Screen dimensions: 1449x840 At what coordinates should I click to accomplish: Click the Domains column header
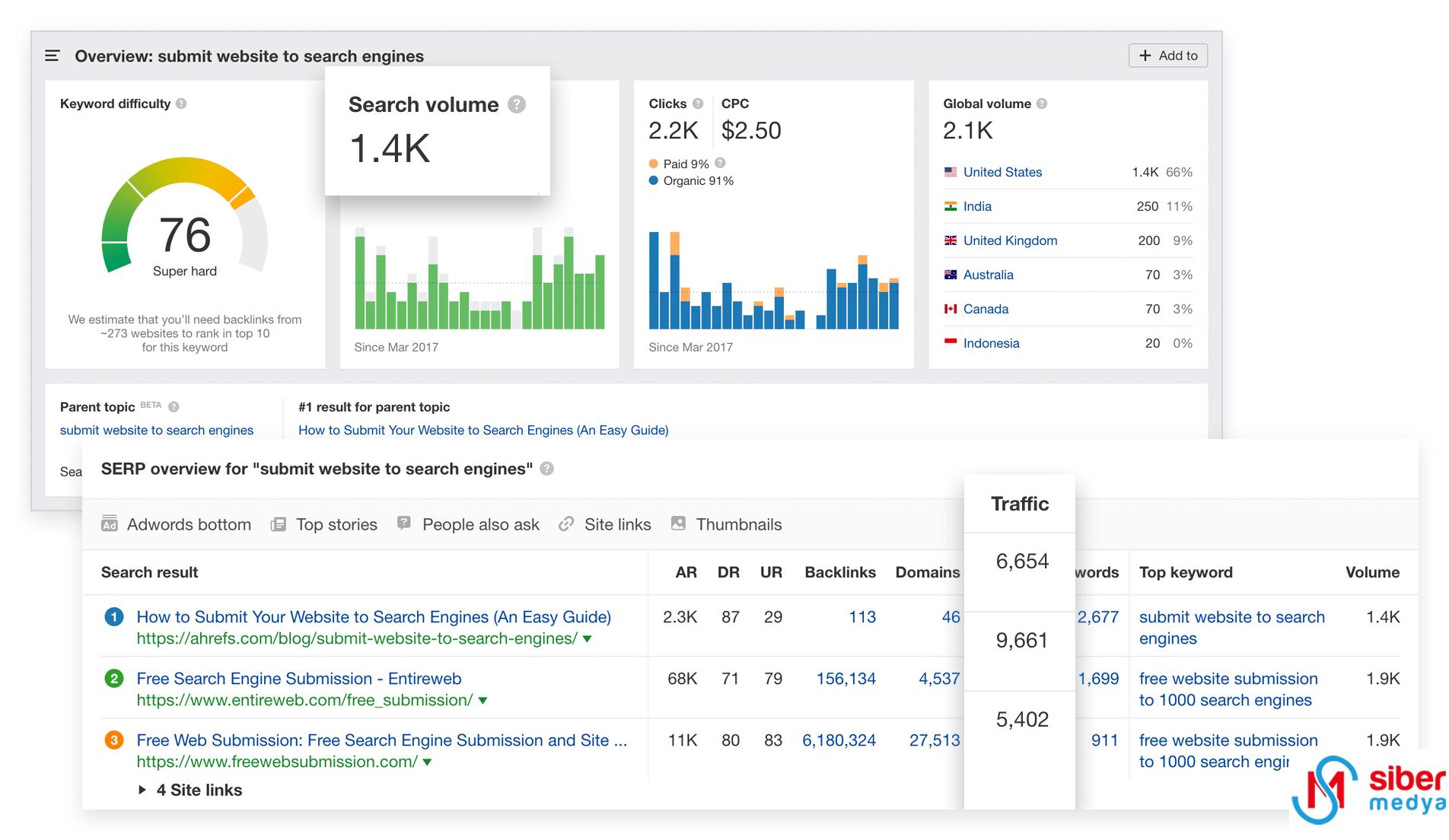click(x=928, y=572)
